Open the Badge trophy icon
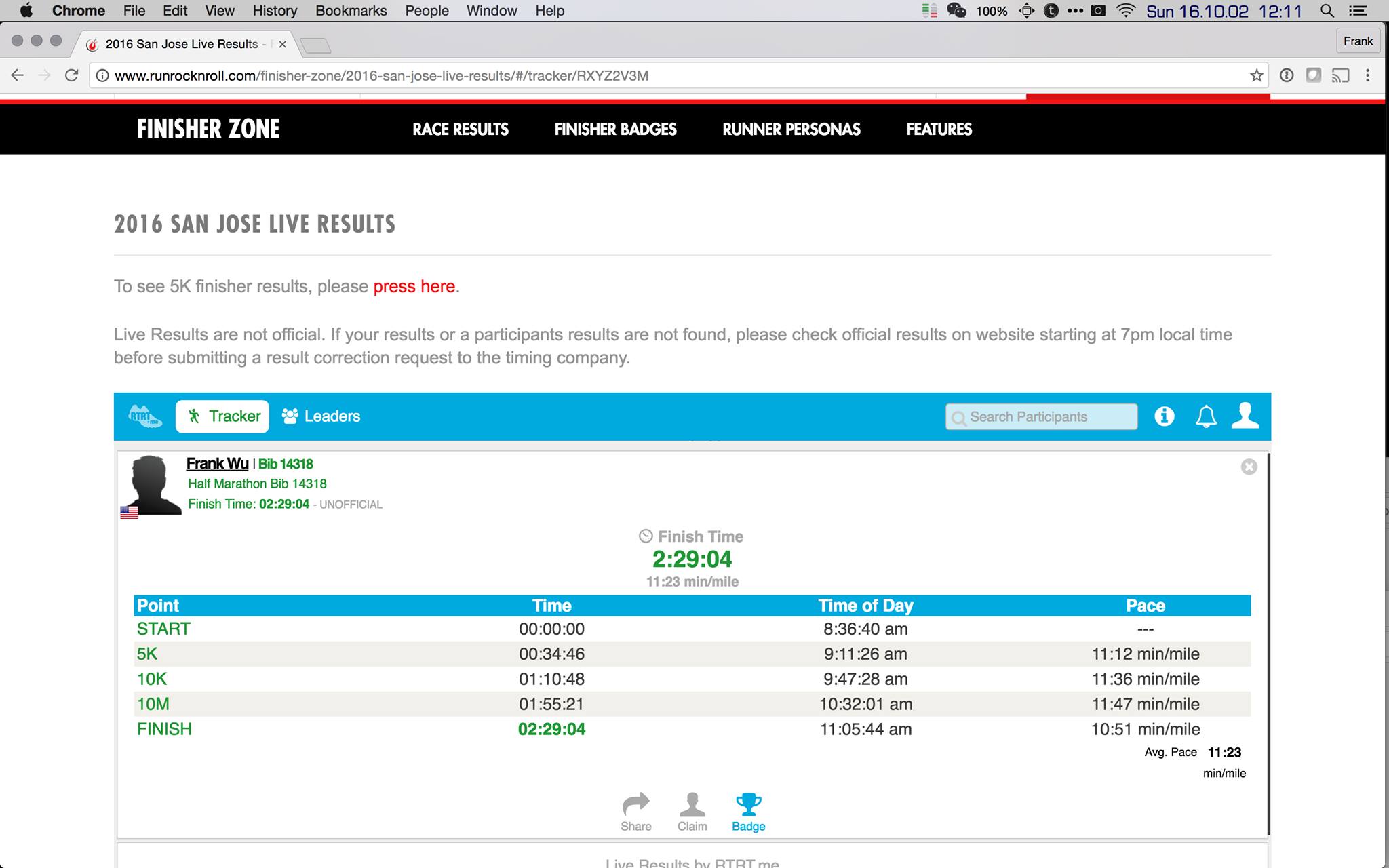1389x868 pixels. click(x=748, y=805)
